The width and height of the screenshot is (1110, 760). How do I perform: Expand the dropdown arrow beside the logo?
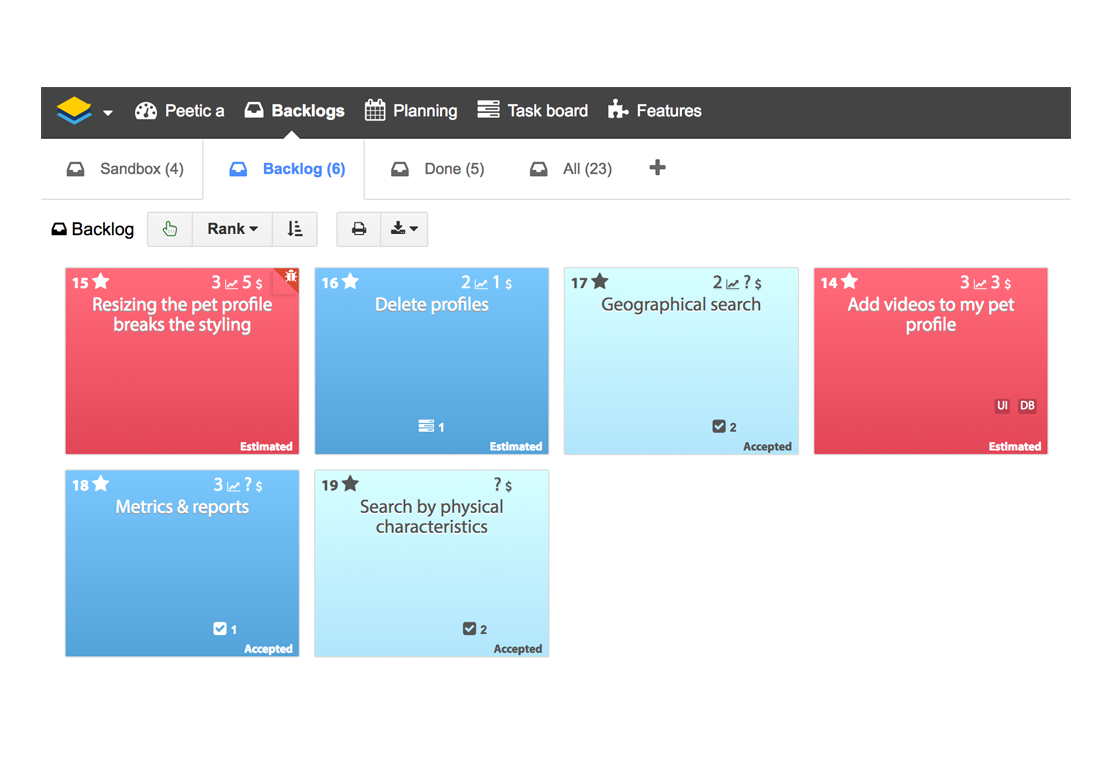[108, 113]
